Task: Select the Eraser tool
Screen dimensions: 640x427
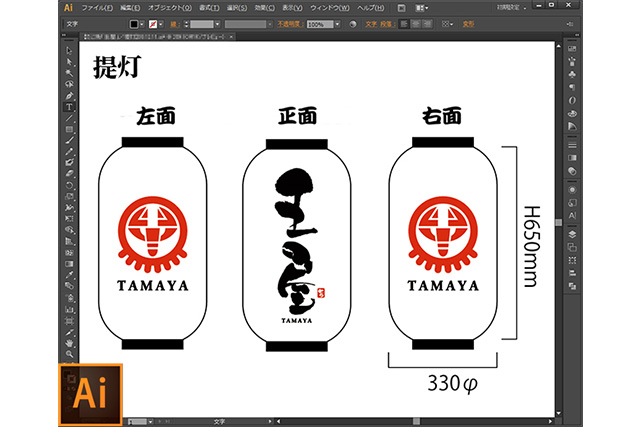Action: coord(69,173)
